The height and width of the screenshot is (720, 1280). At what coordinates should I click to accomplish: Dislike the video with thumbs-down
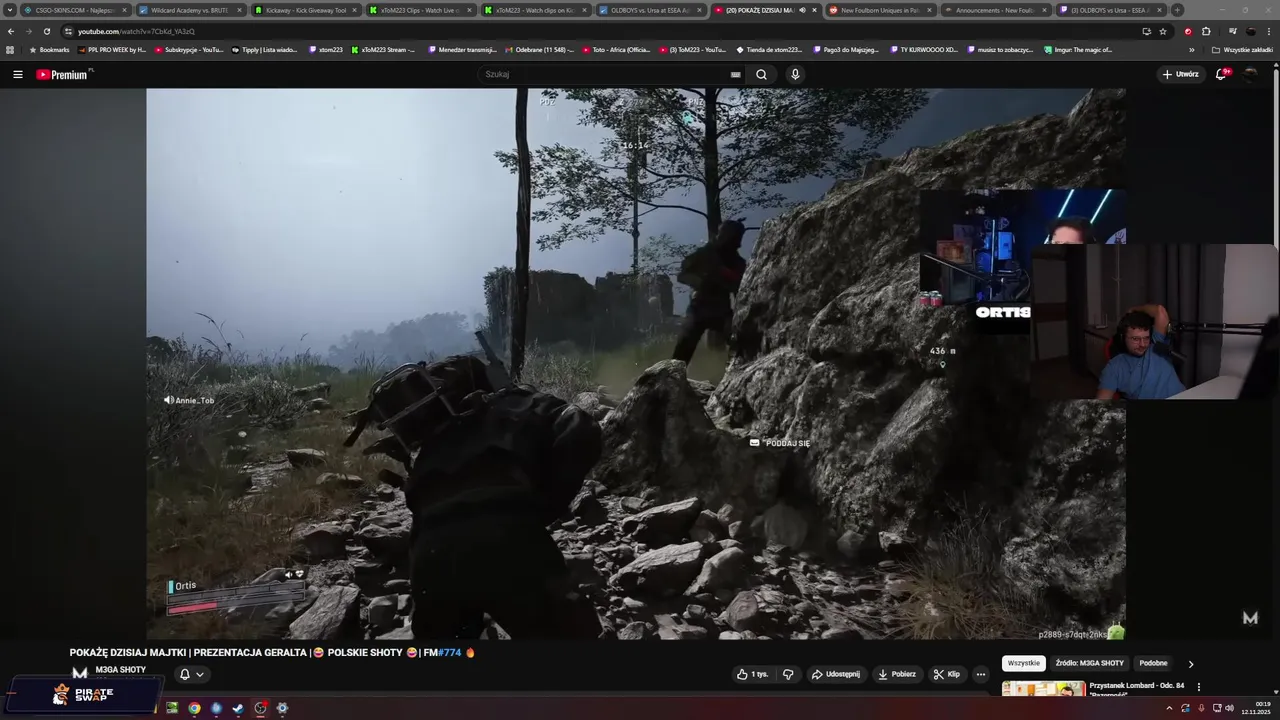point(788,674)
